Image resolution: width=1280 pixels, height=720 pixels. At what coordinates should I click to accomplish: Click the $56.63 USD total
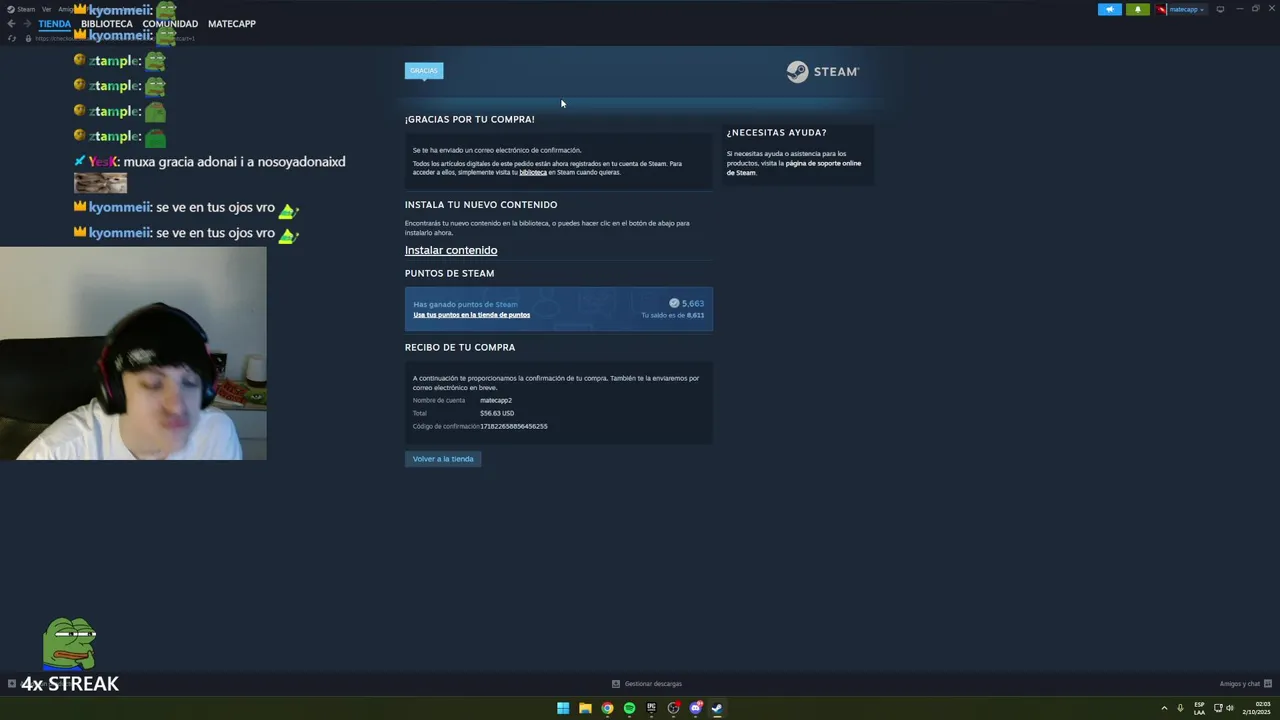497,413
